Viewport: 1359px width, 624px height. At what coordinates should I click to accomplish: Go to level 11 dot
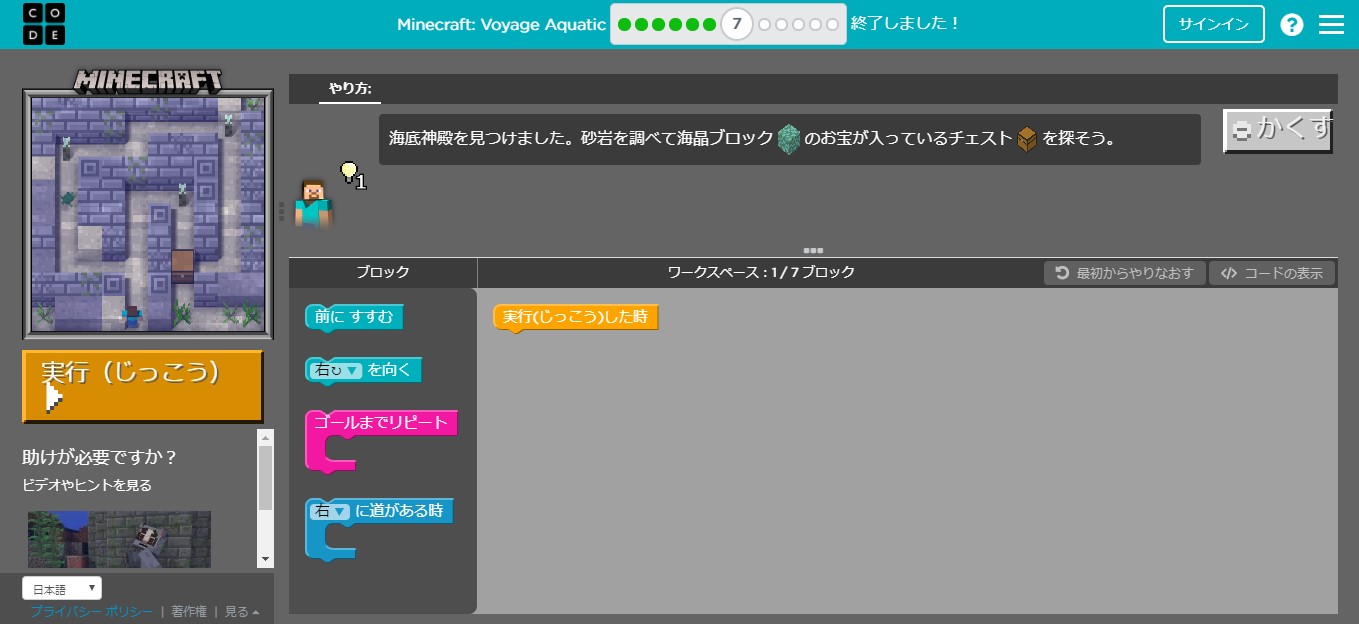point(816,24)
